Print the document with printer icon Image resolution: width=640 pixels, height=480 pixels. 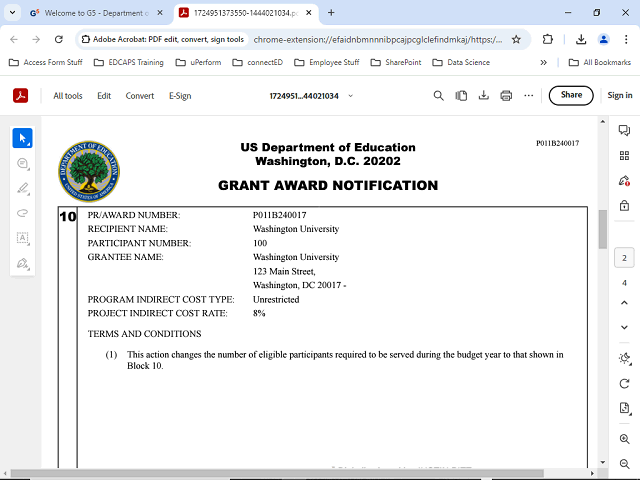point(506,96)
